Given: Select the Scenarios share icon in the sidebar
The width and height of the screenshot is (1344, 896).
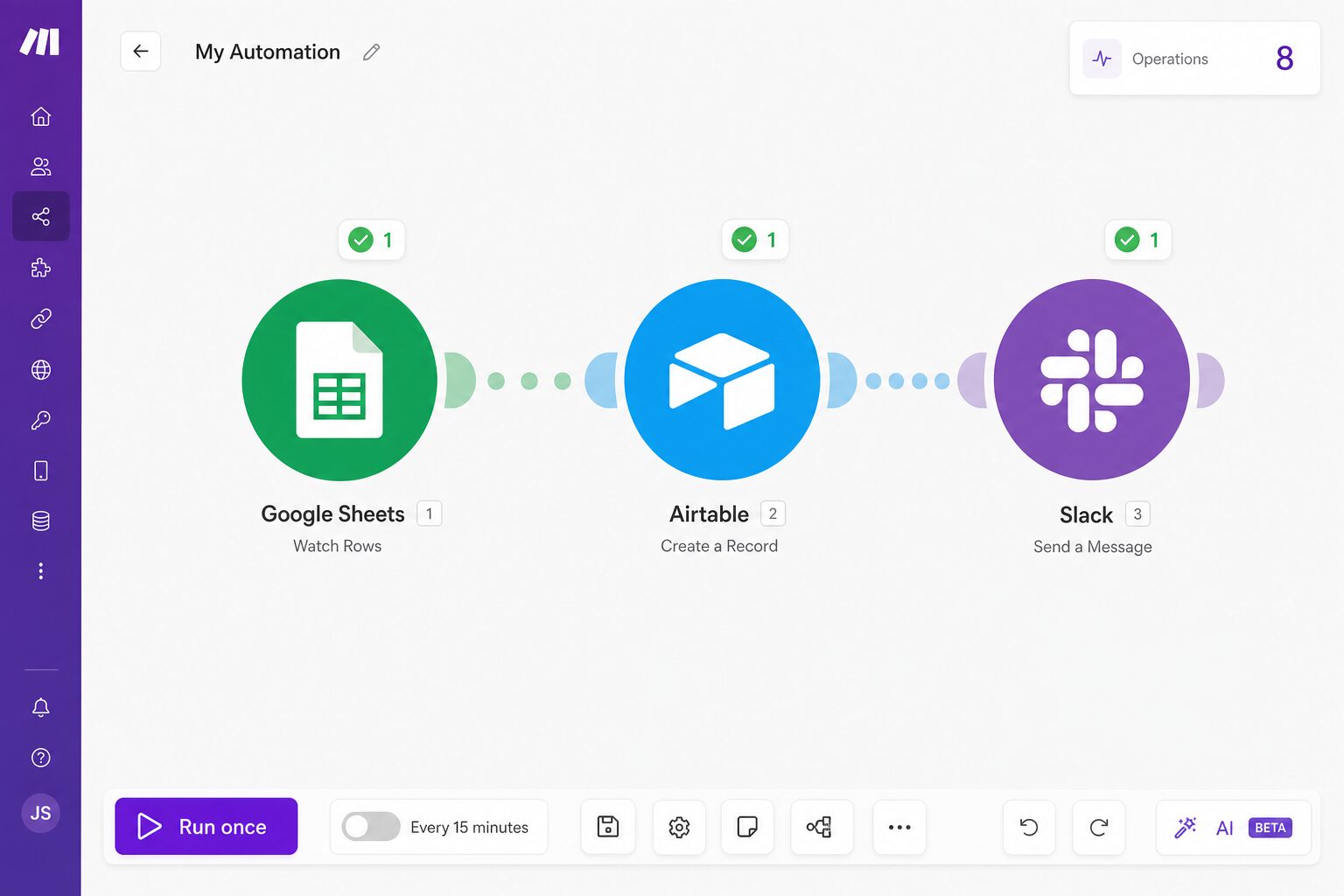Looking at the screenshot, I should tap(40, 216).
